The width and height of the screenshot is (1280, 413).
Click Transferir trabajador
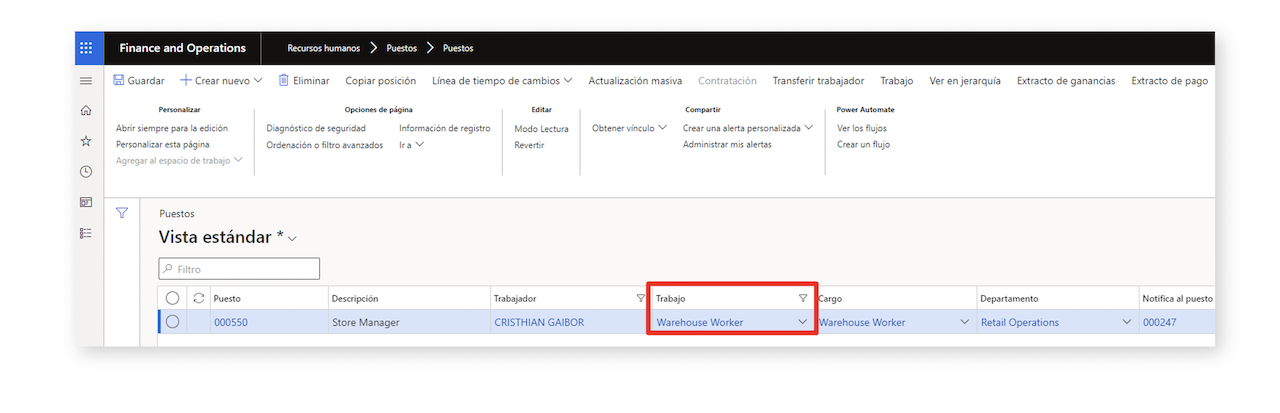818,81
